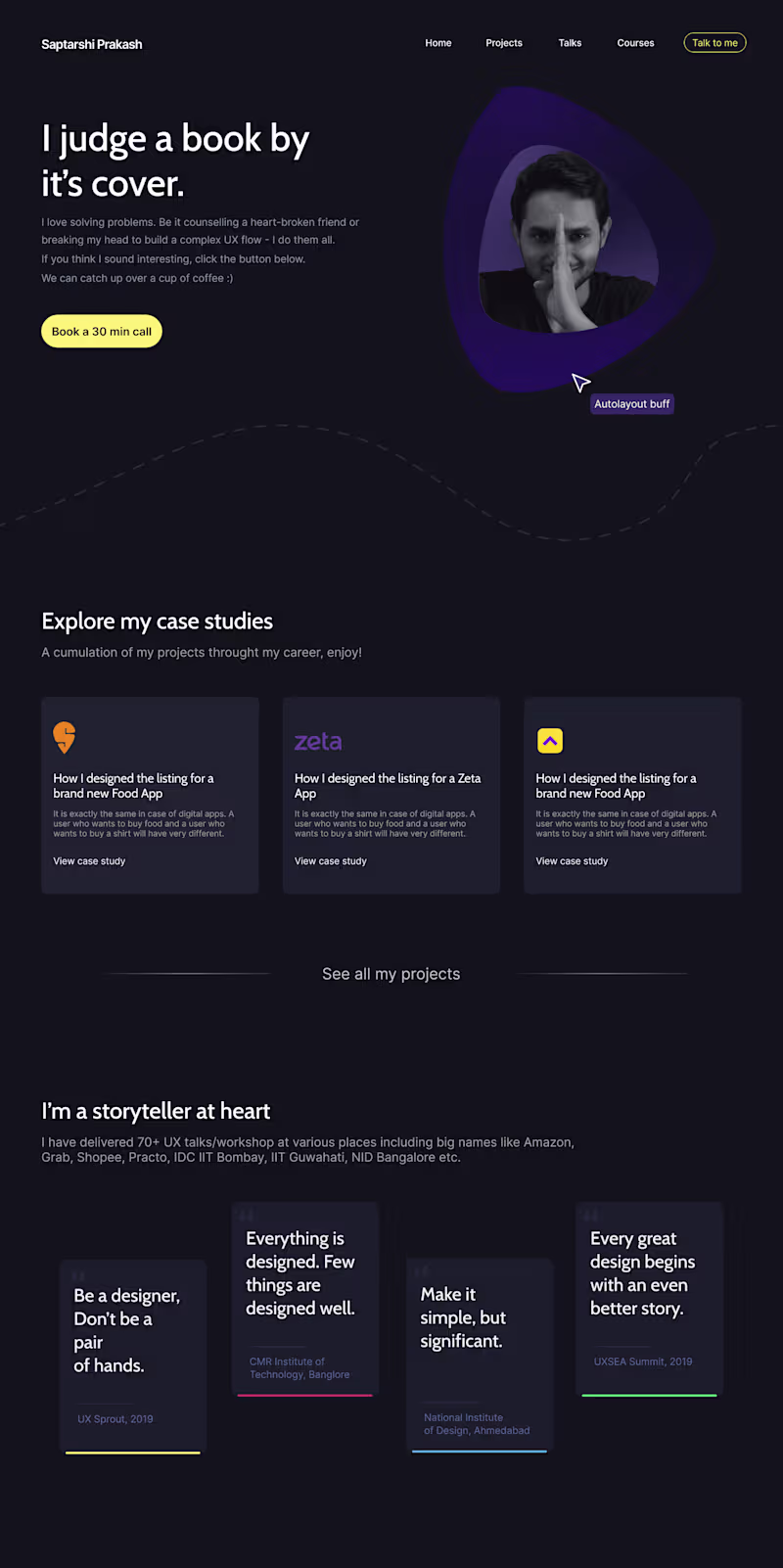Open Talks in the navigation
This screenshot has width=783, height=1568.
pyautogui.click(x=570, y=43)
